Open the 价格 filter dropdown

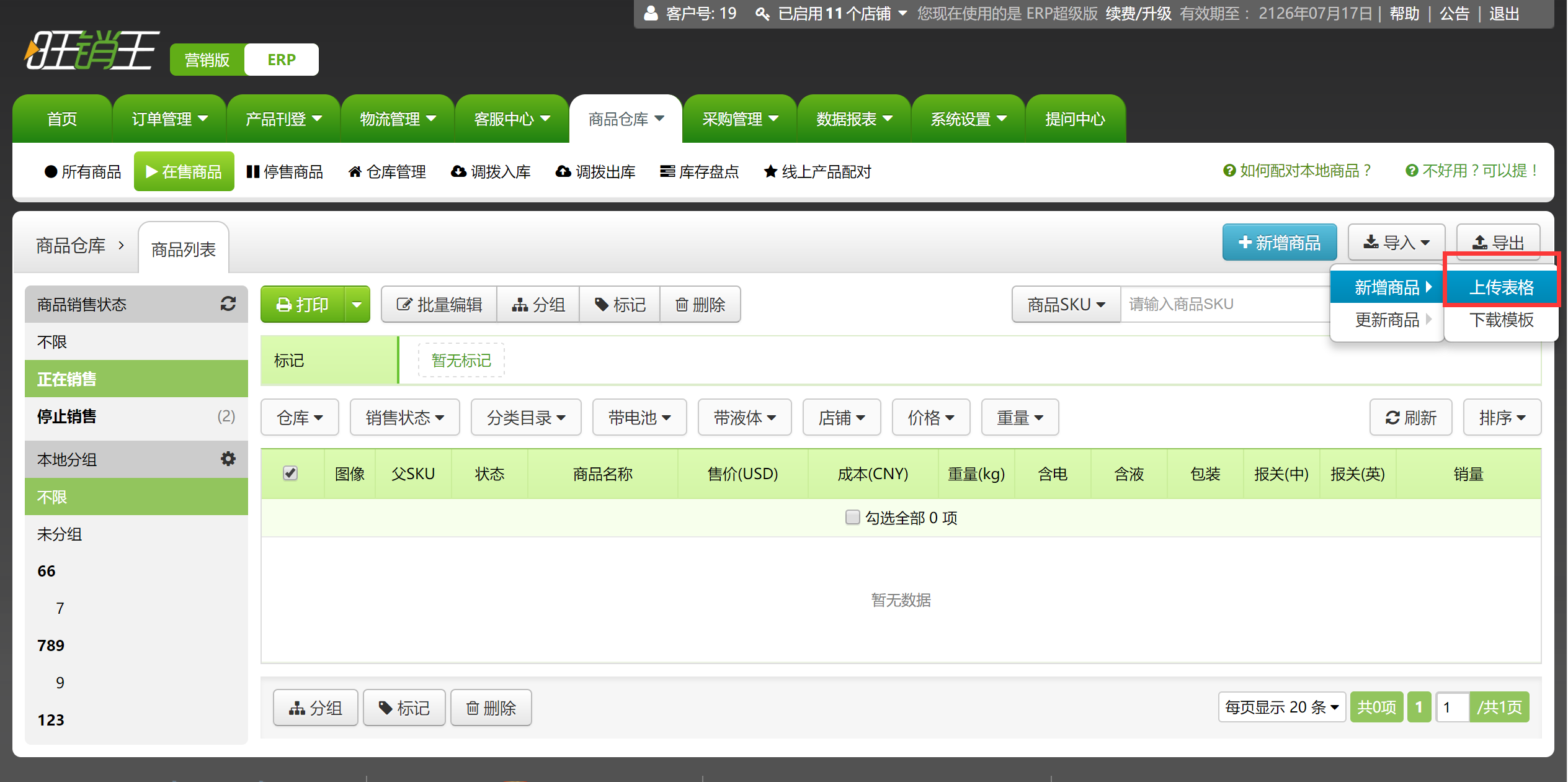pyautogui.click(x=931, y=418)
